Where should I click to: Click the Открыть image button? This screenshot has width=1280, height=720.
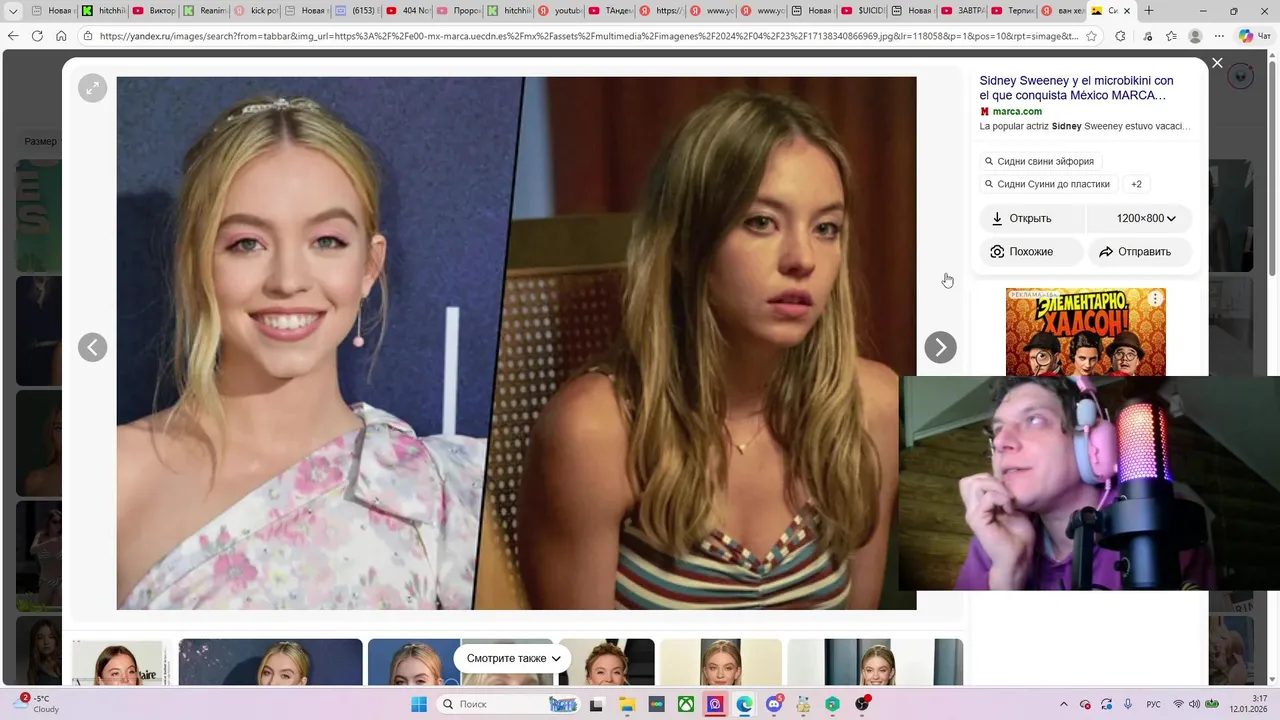pyautogui.click(x=1032, y=218)
